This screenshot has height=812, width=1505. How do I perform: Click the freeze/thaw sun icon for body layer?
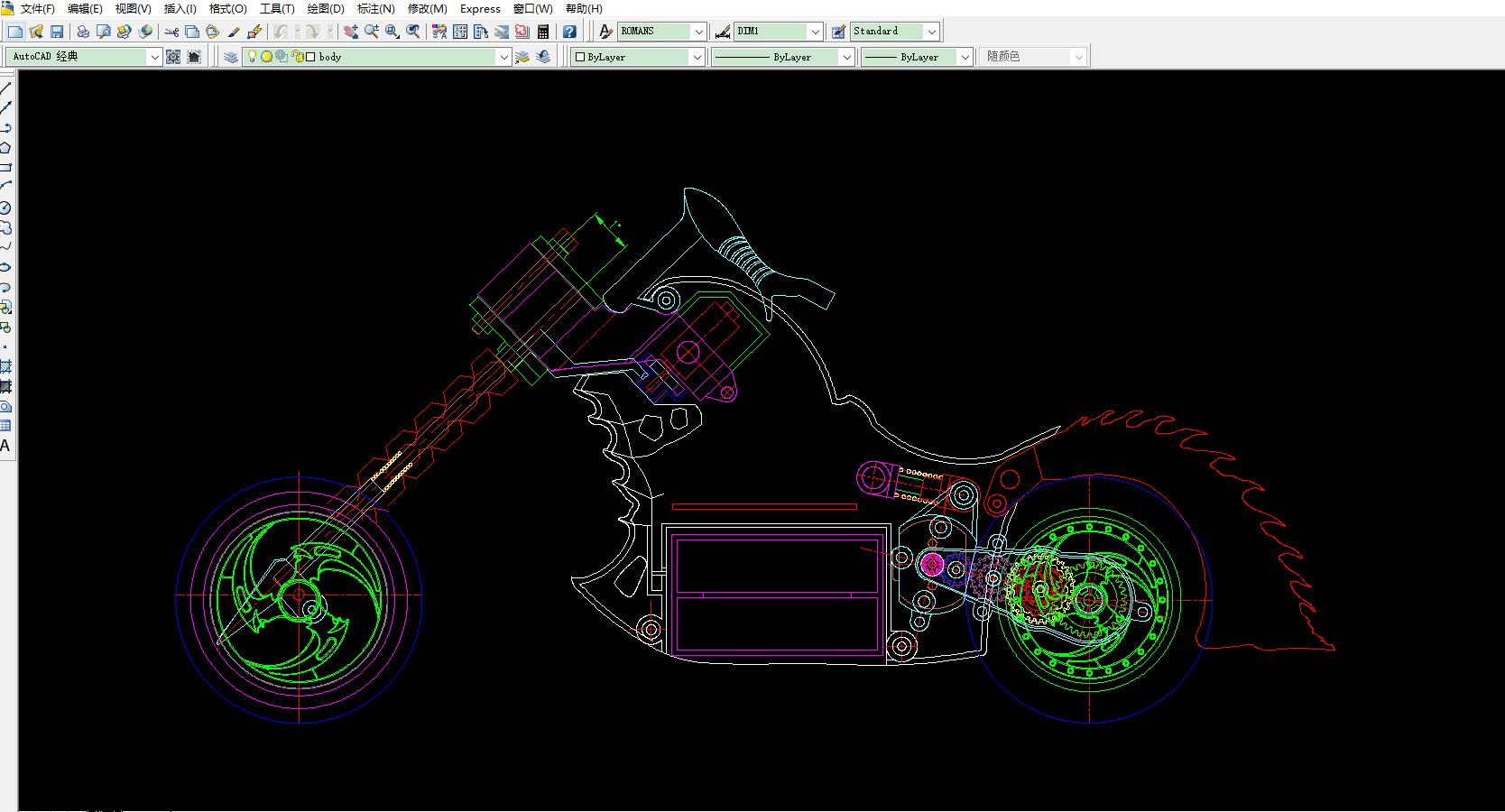click(x=267, y=56)
